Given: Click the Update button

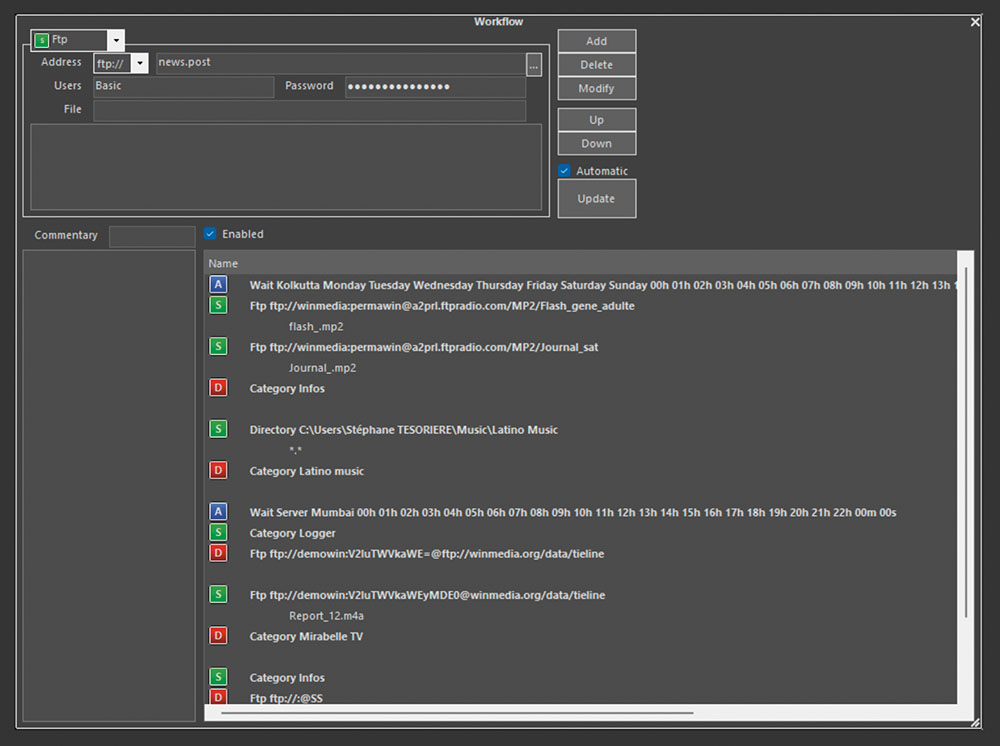Looking at the screenshot, I should point(596,198).
